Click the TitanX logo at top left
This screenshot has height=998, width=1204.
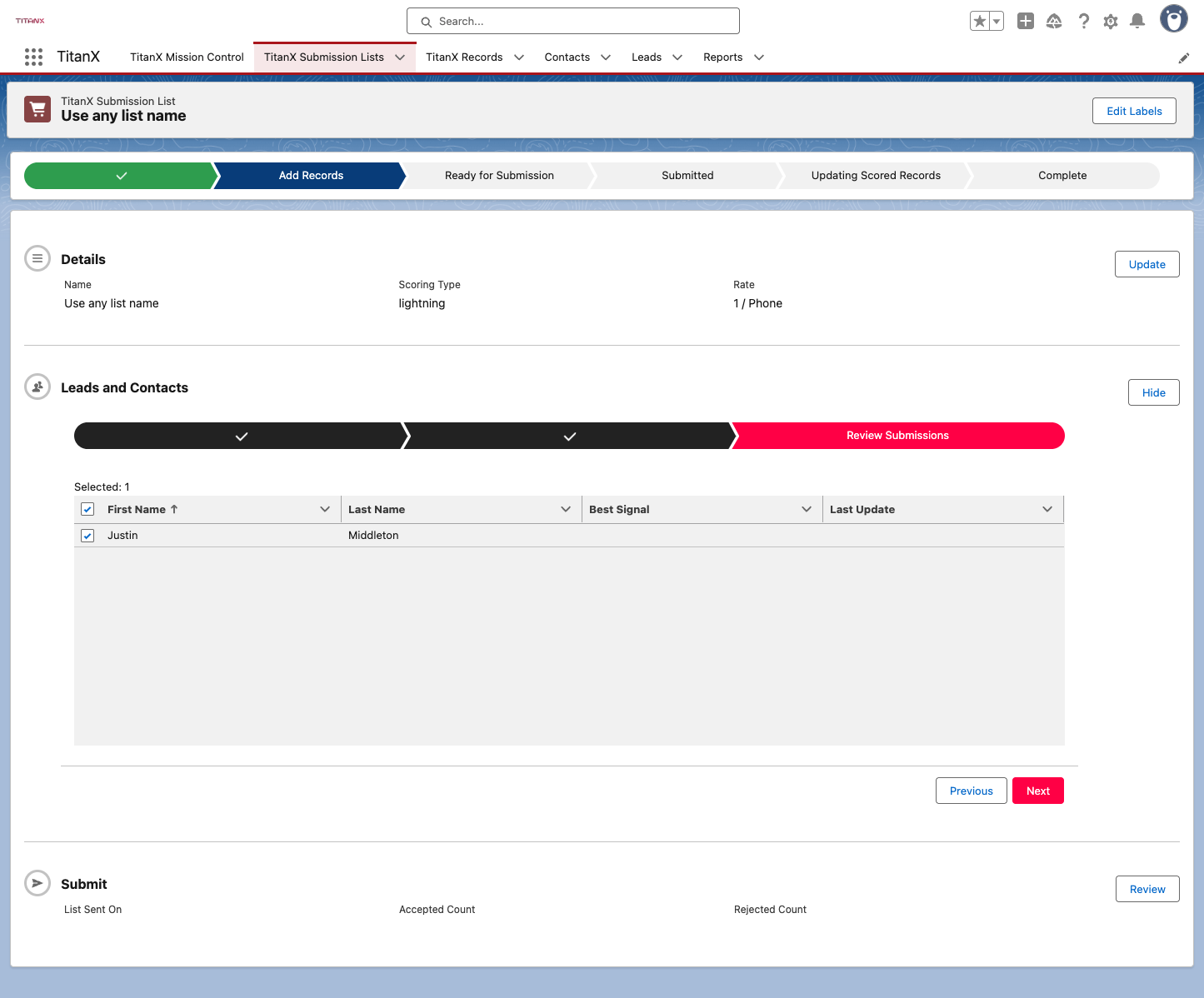(30, 21)
